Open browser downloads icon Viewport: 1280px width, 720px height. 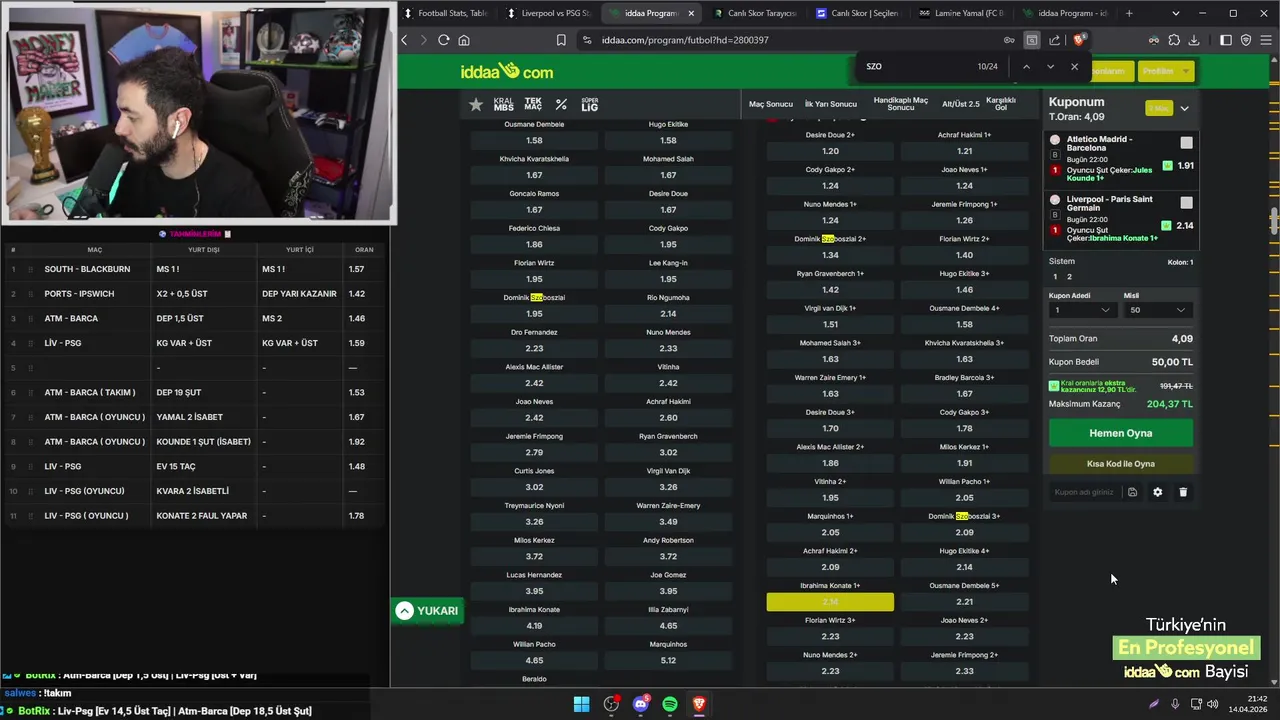pos(1194,40)
